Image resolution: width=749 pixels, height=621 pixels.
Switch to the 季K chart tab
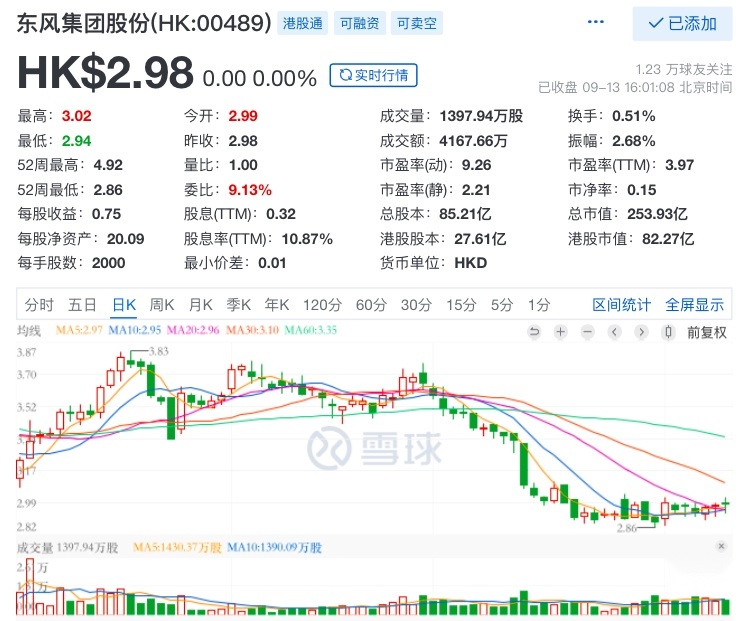(238, 304)
